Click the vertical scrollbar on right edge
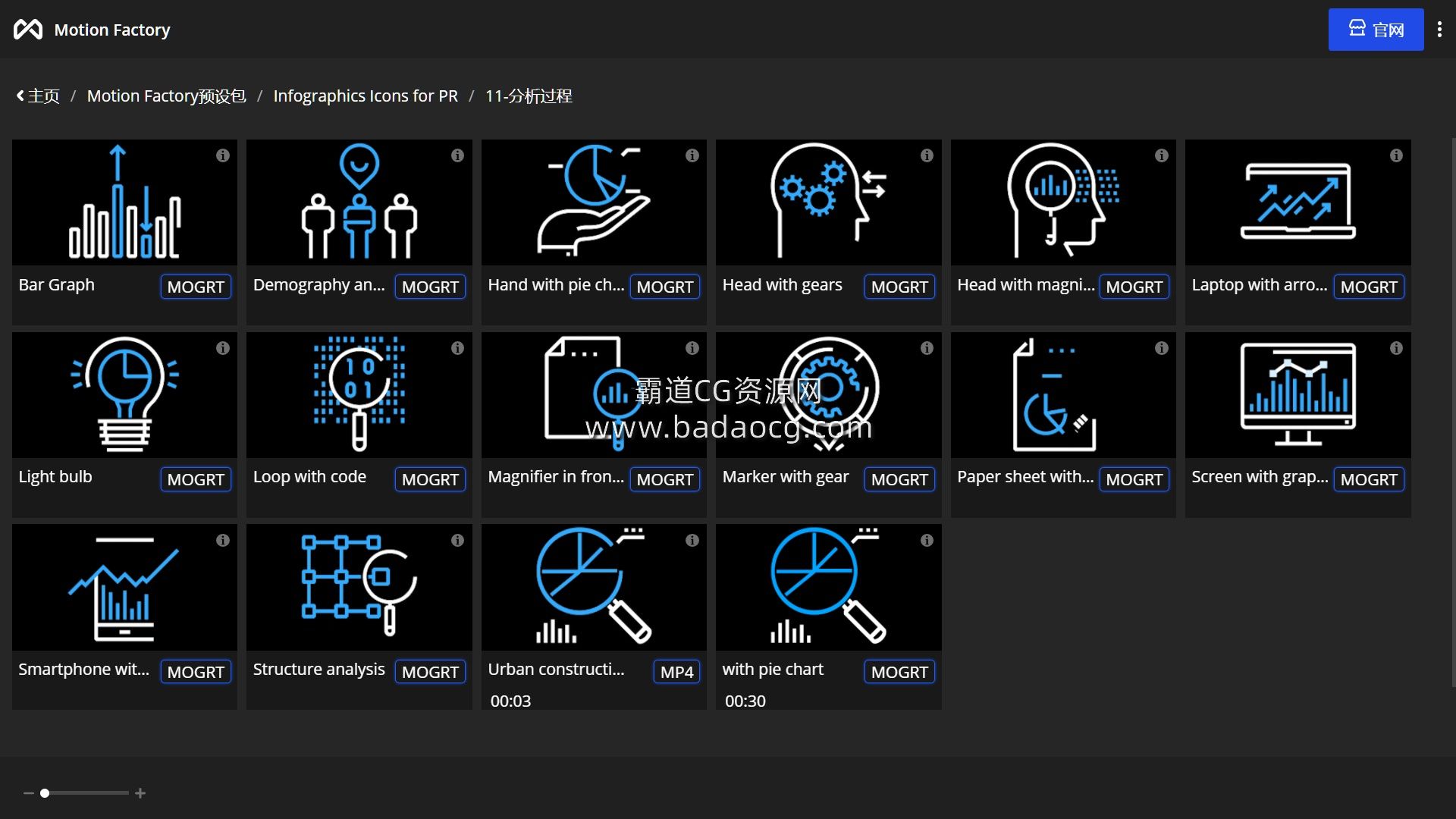The image size is (1456, 819). [x=1453, y=413]
